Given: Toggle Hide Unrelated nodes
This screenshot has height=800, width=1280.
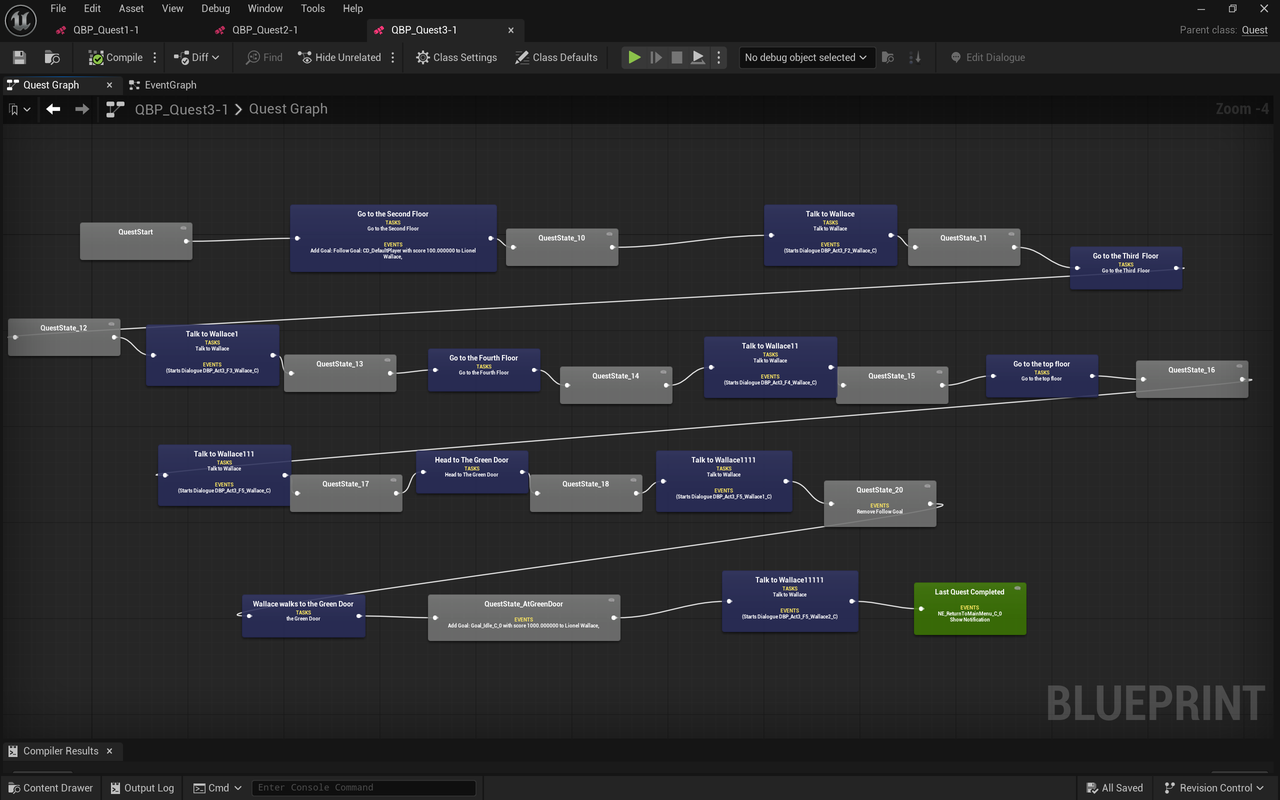Looking at the screenshot, I should (340, 58).
